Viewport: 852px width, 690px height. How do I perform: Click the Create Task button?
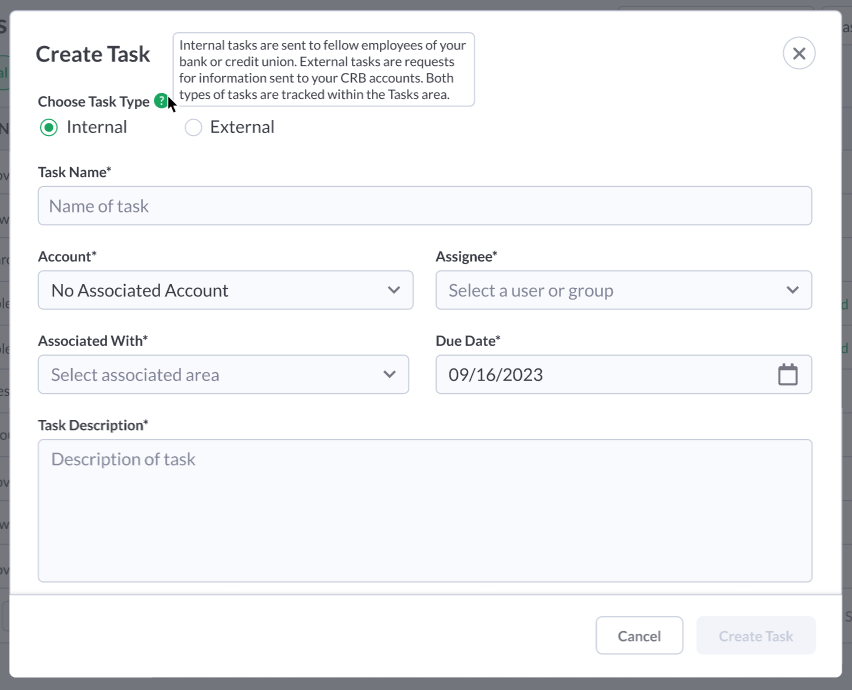[x=755, y=635]
